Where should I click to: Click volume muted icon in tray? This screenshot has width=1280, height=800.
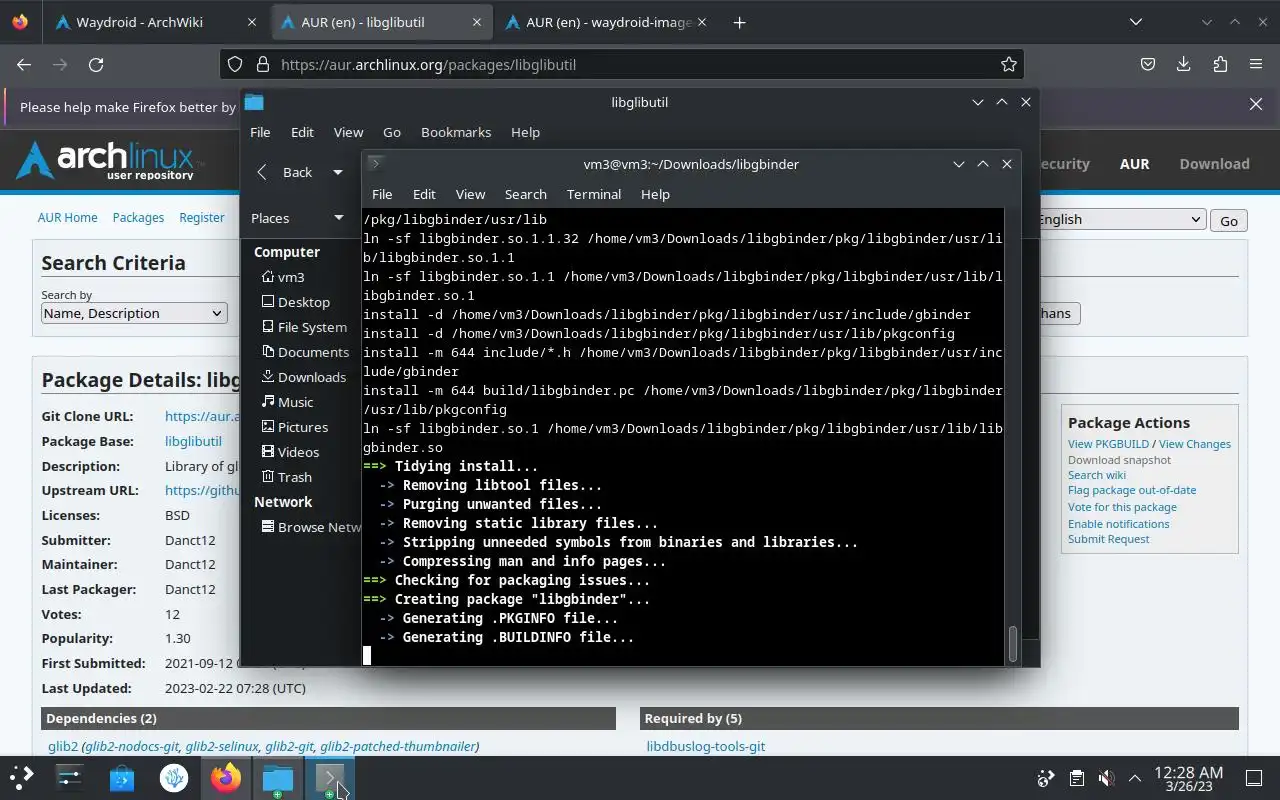pos(1106,778)
